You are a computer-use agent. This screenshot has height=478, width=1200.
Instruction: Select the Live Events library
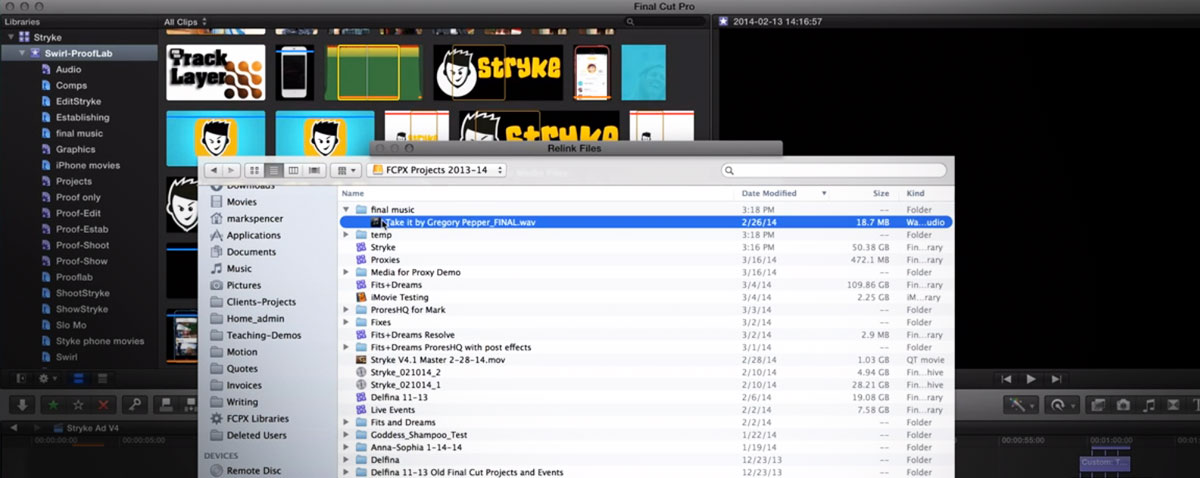pos(646,410)
